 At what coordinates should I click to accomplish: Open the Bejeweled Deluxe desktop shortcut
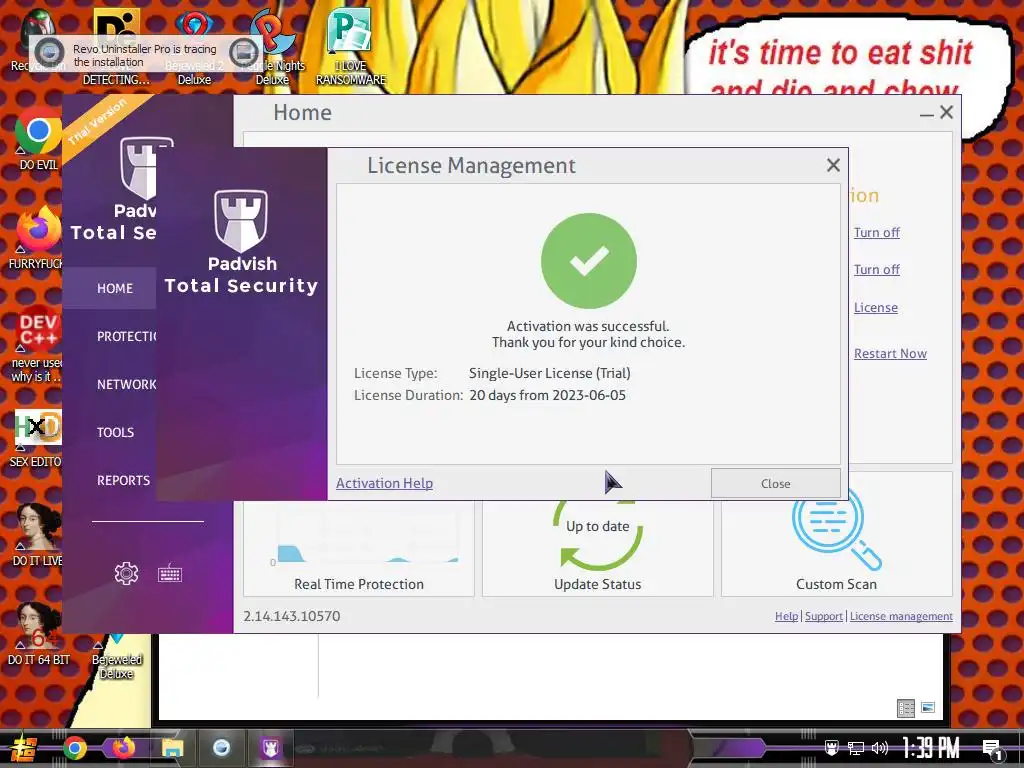coord(116,656)
